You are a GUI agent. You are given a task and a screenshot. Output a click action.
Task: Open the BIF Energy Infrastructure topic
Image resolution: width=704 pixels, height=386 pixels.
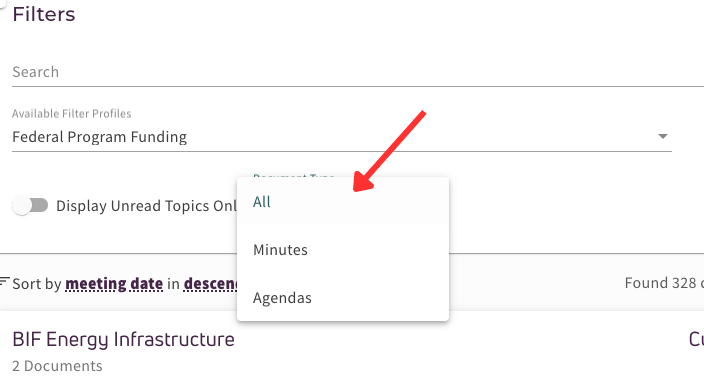point(123,340)
